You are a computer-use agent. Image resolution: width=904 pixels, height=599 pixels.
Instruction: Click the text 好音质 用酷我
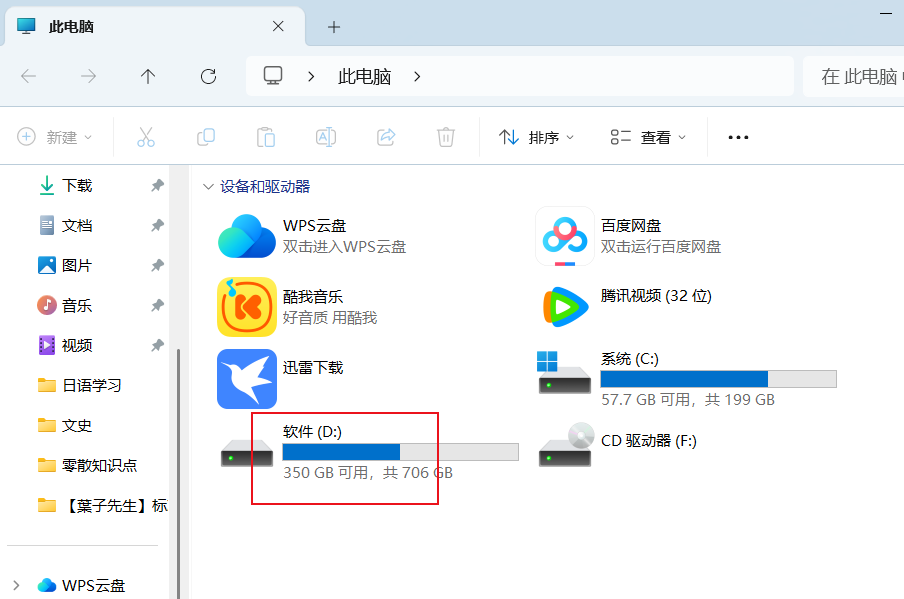[x=330, y=318]
